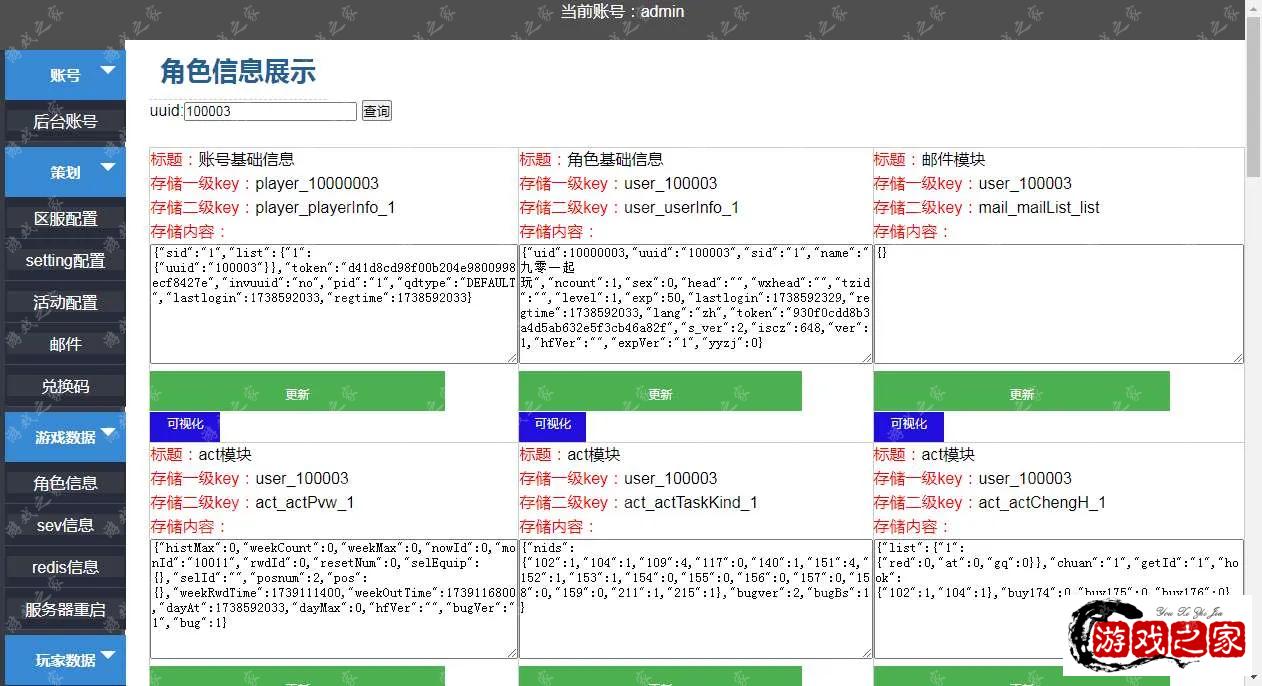Expand the 策划 sidebar section
Screen dimensions: 1262x686
64,171
